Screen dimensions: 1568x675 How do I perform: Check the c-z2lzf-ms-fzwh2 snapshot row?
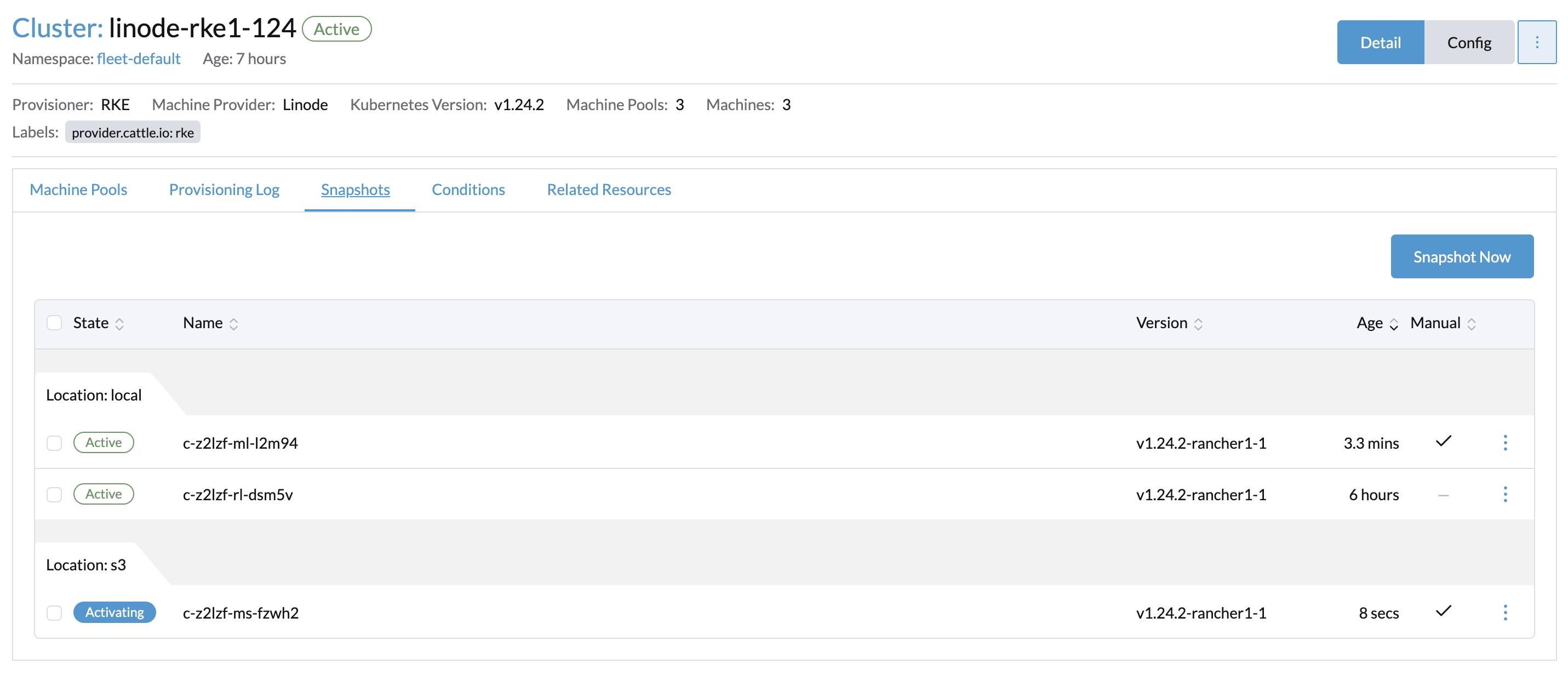tap(54, 613)
